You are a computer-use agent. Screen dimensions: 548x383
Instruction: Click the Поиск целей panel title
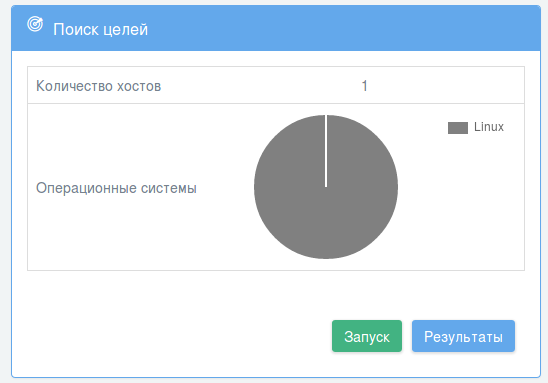(100, 29)
